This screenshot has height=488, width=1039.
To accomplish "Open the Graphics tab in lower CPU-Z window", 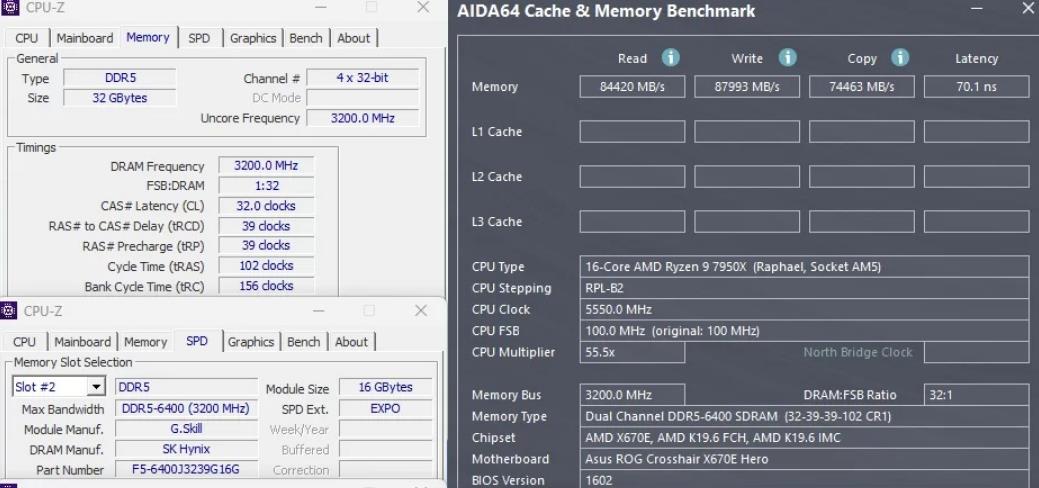I will (251, 342).
